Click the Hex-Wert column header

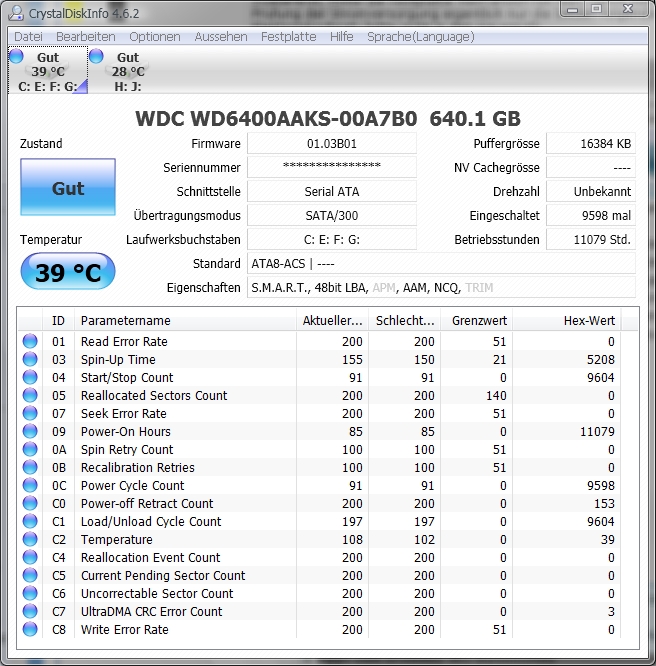567,320
